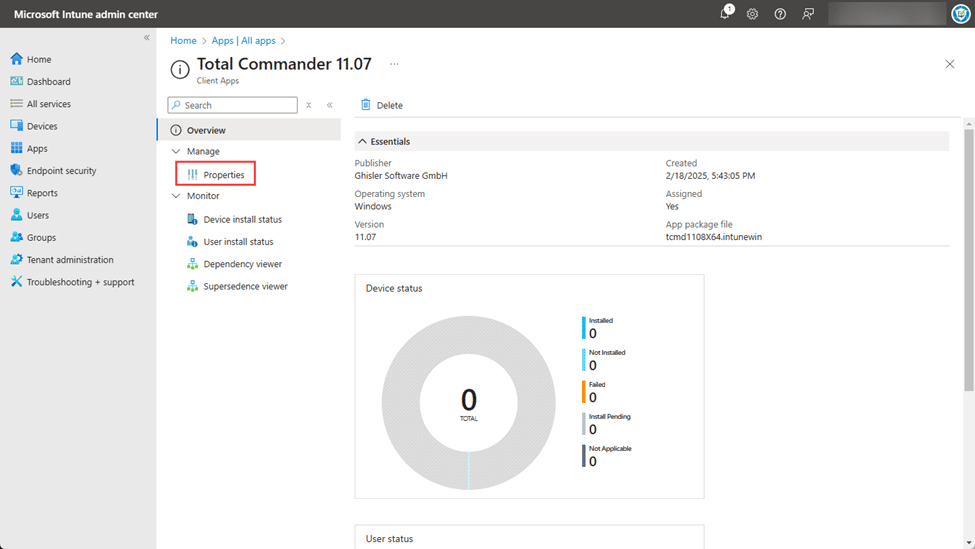Collapse the left navigation sidebar

[x=147, y=38]
